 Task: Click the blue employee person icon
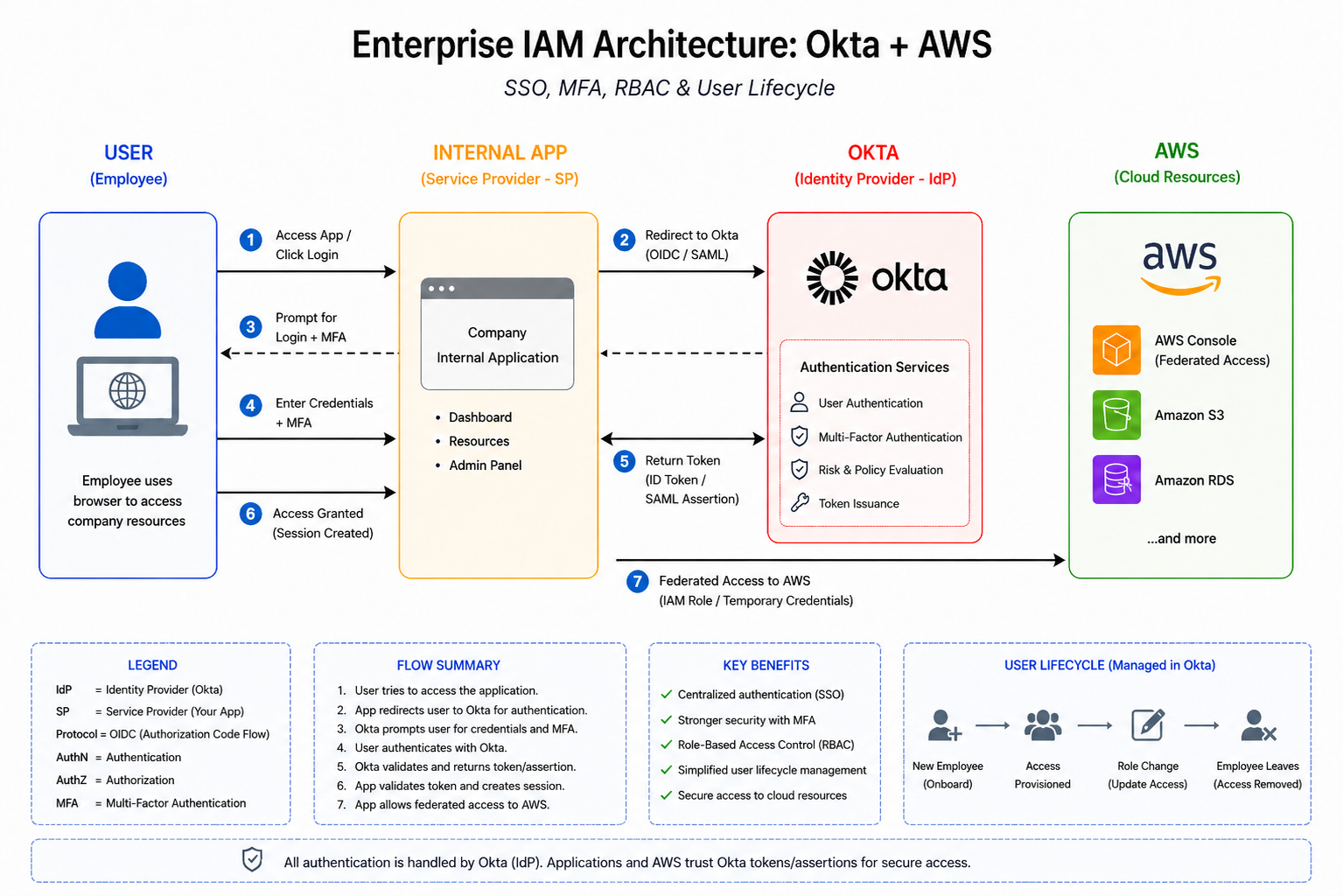coord(128,300)
